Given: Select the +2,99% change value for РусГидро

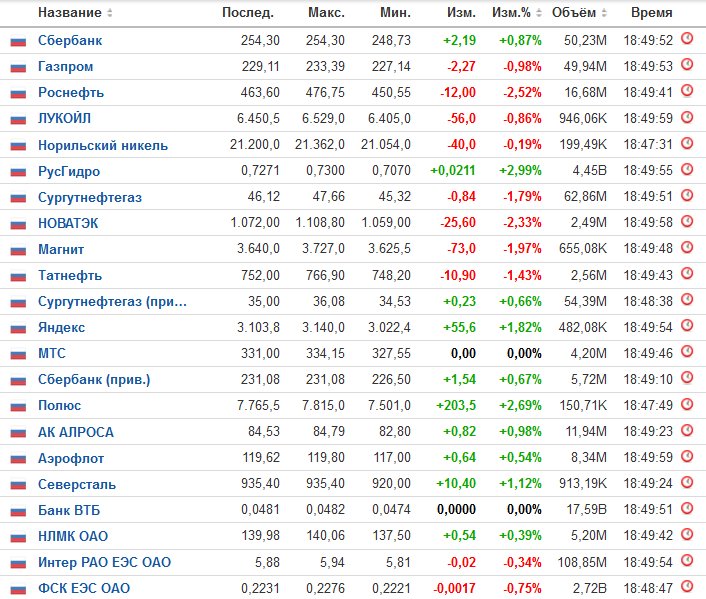Looking at the screenshot, I should coord(520,171).
